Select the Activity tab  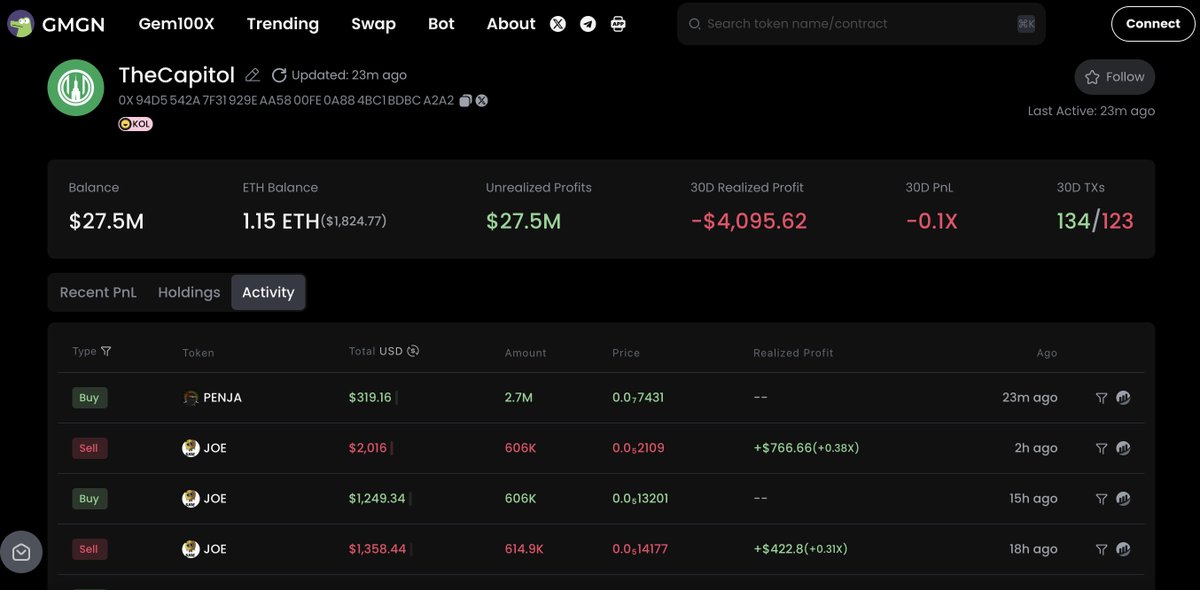click(x=268, y=292)
